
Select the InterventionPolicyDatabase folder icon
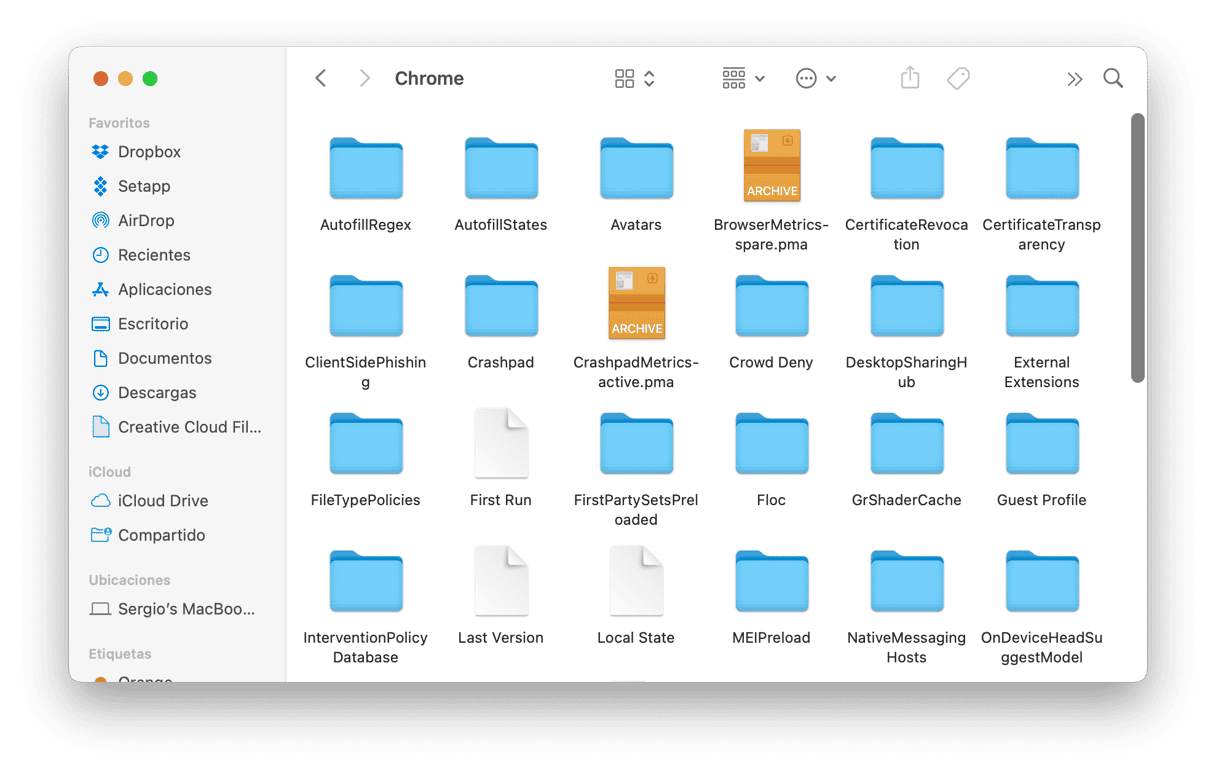click(366, 580)
